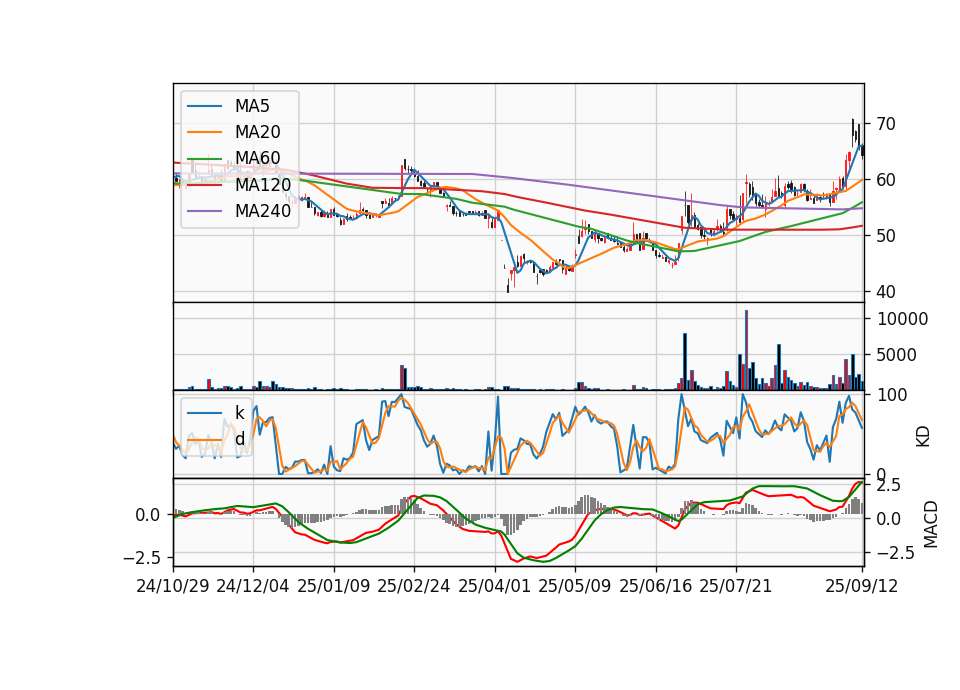Click the k legend label in KD panel
The width and height of the screenshot is (960, 690).
tap(239, 413)
